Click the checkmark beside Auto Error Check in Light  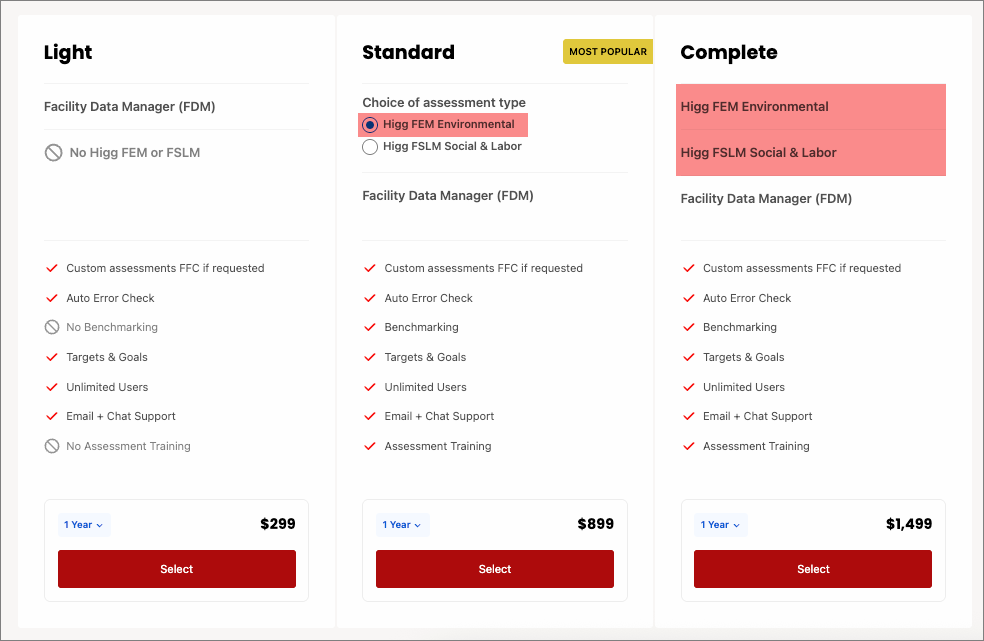[51, 297]
